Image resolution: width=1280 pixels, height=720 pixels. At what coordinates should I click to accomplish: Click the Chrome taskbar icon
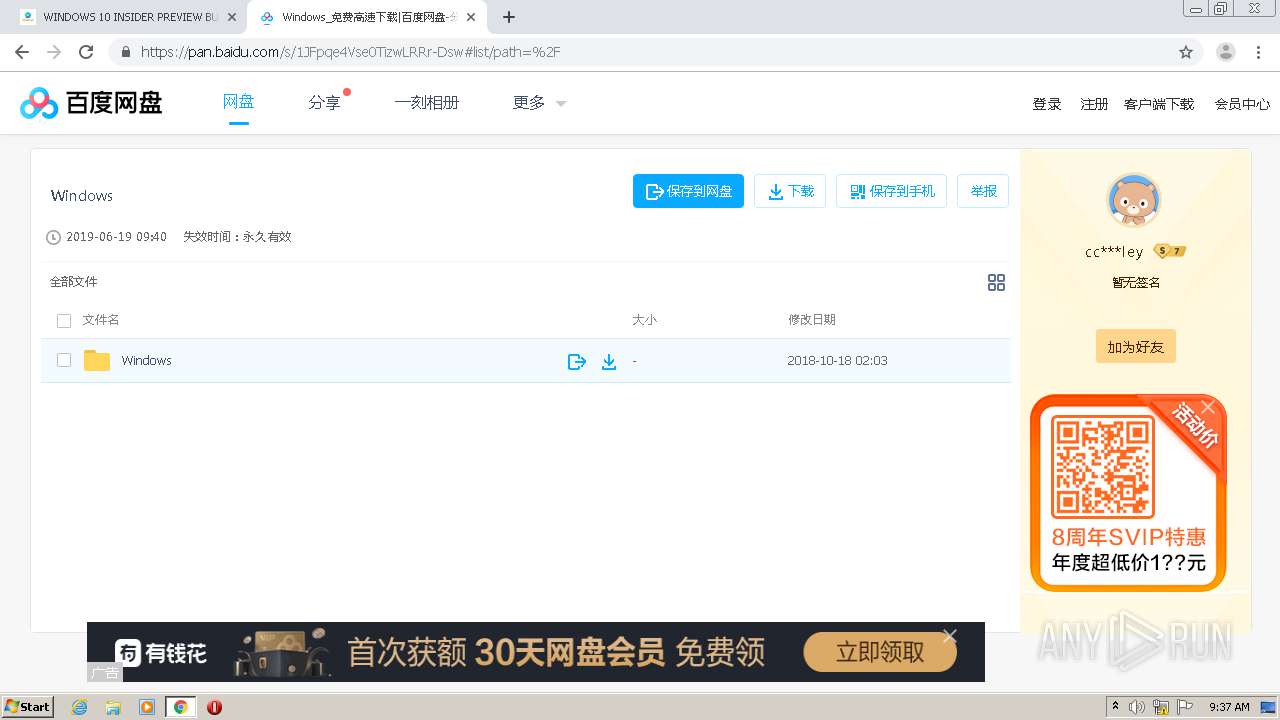(181, 707)
